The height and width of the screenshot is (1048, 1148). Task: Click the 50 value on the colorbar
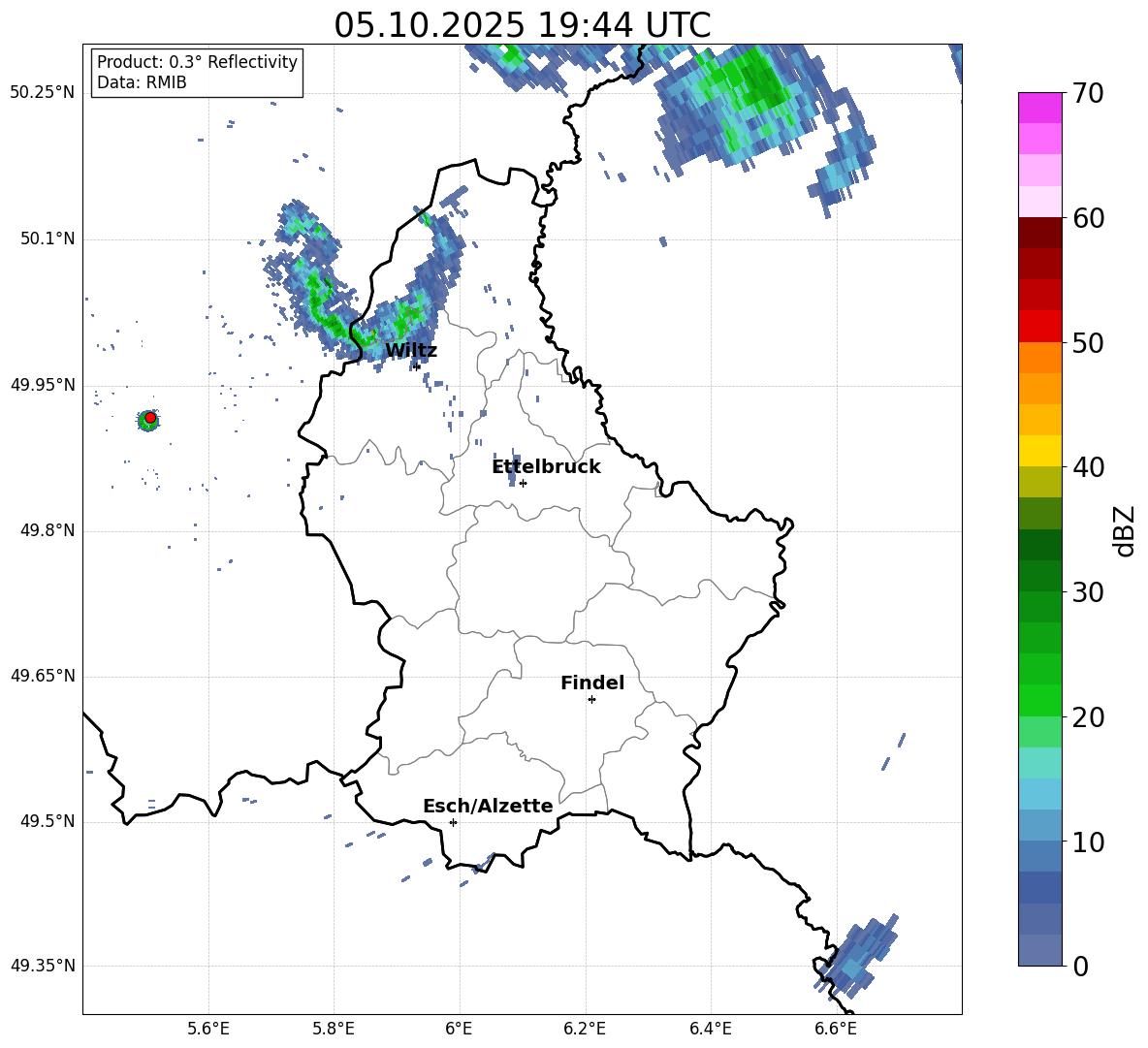click(x=1088, y=342)
